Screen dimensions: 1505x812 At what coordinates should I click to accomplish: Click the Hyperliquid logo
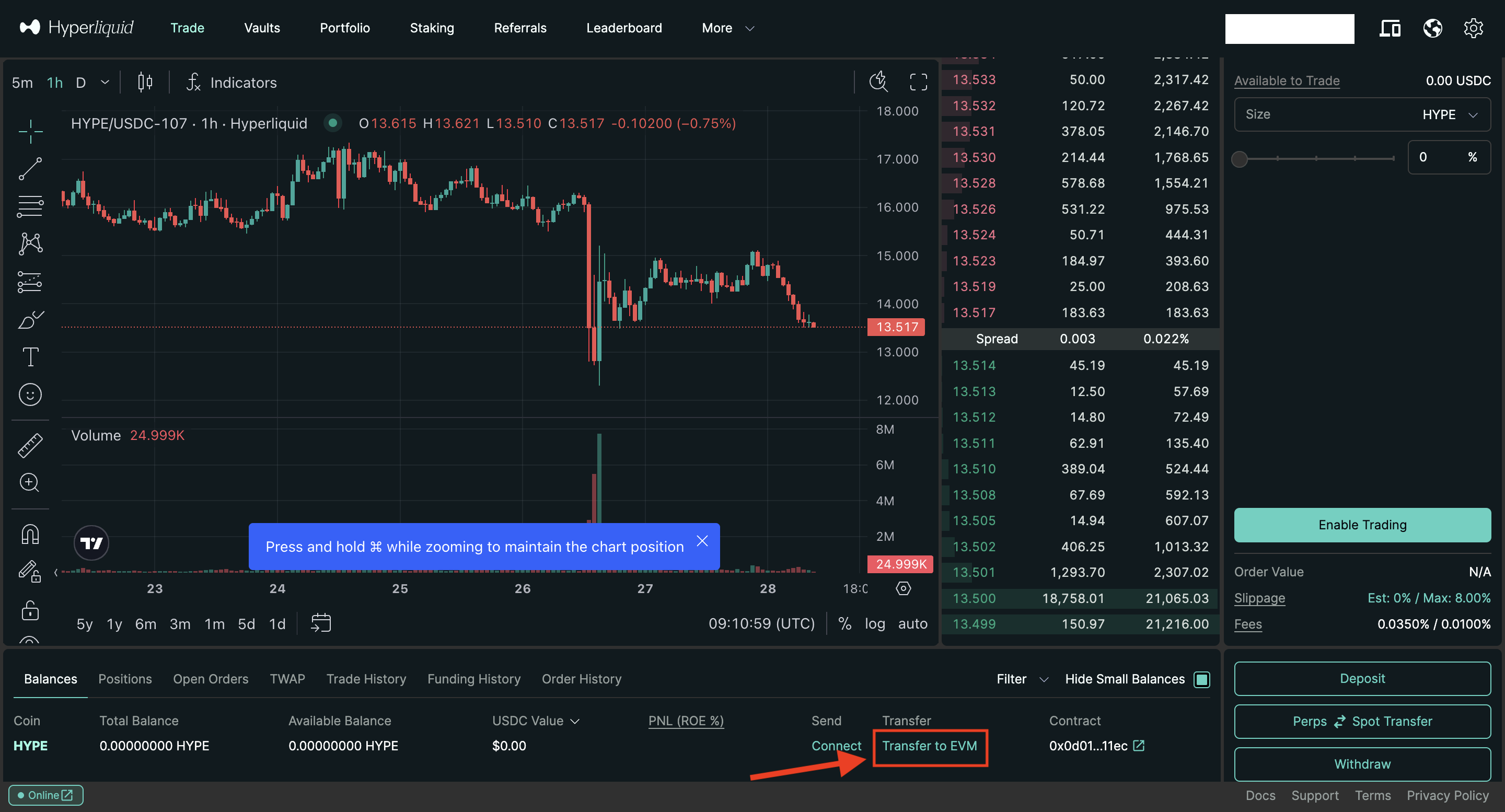tap(76, 28)
